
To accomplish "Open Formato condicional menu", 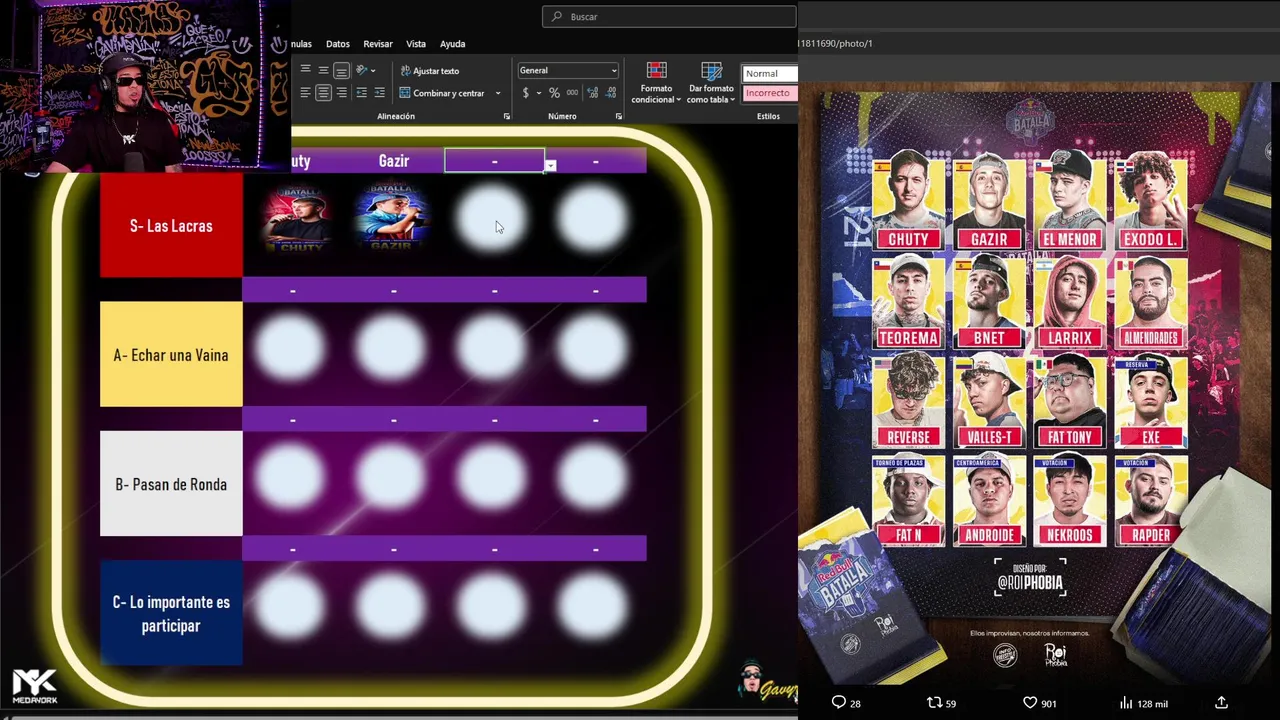I will point(656,83).
